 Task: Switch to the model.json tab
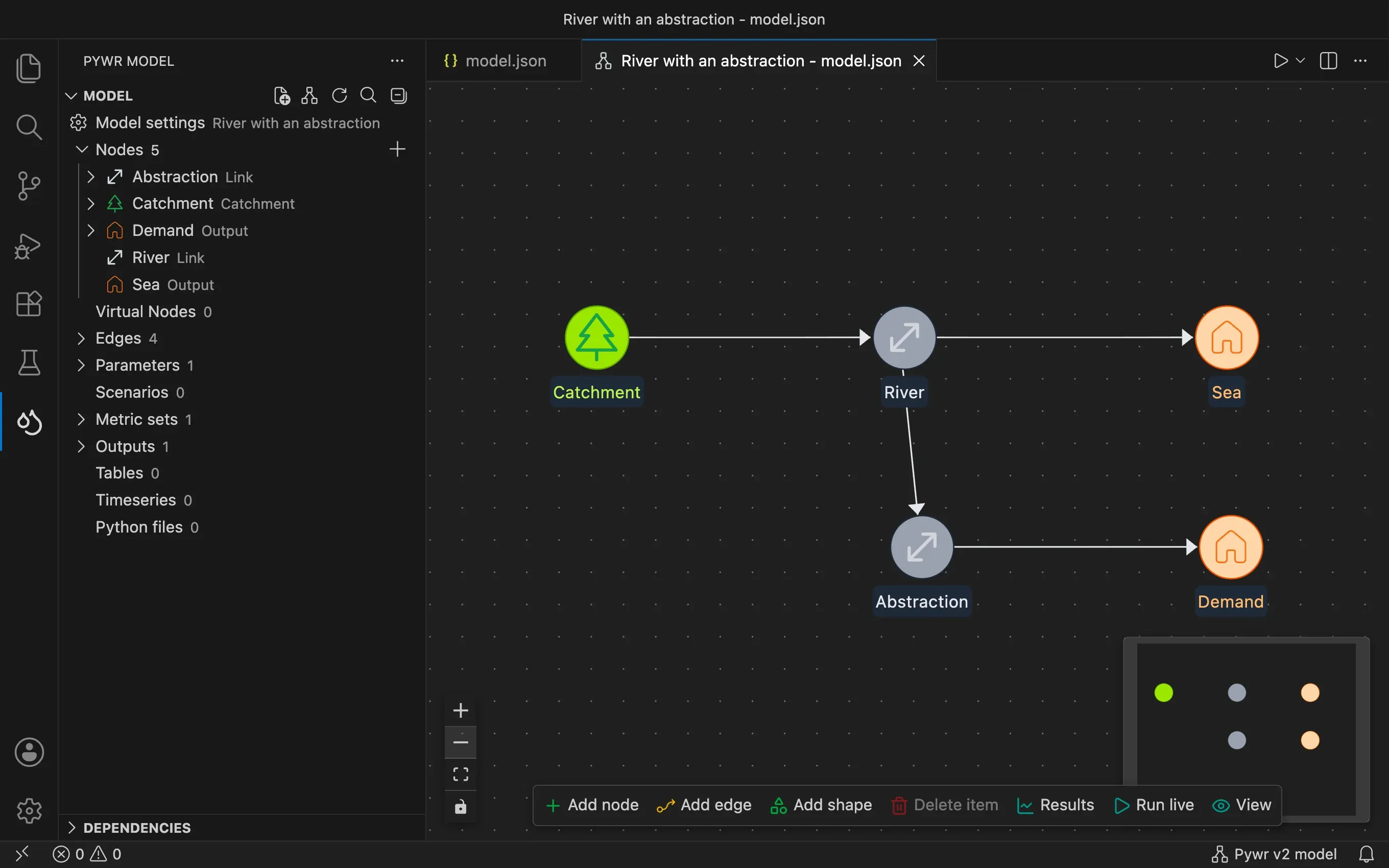[x=495, y=61]
